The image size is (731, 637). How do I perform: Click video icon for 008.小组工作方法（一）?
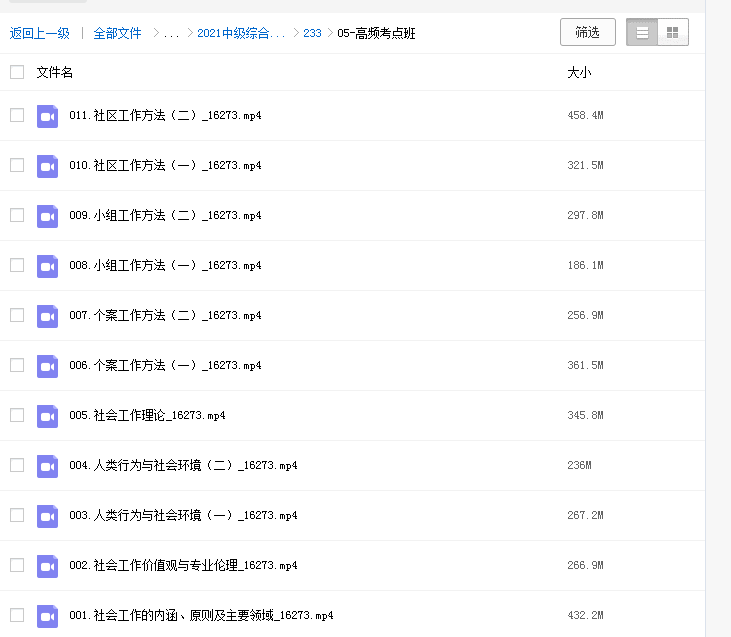click(48, 266)
